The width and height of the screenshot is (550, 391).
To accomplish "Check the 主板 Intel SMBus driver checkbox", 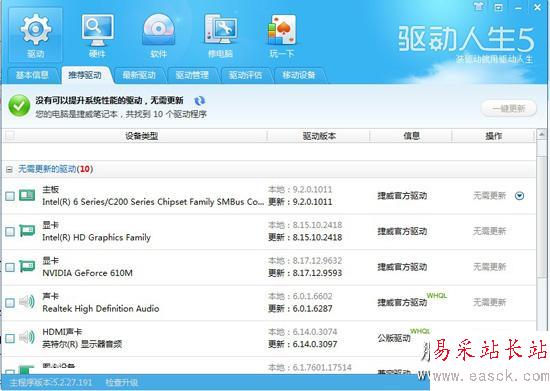I will 10,196.
